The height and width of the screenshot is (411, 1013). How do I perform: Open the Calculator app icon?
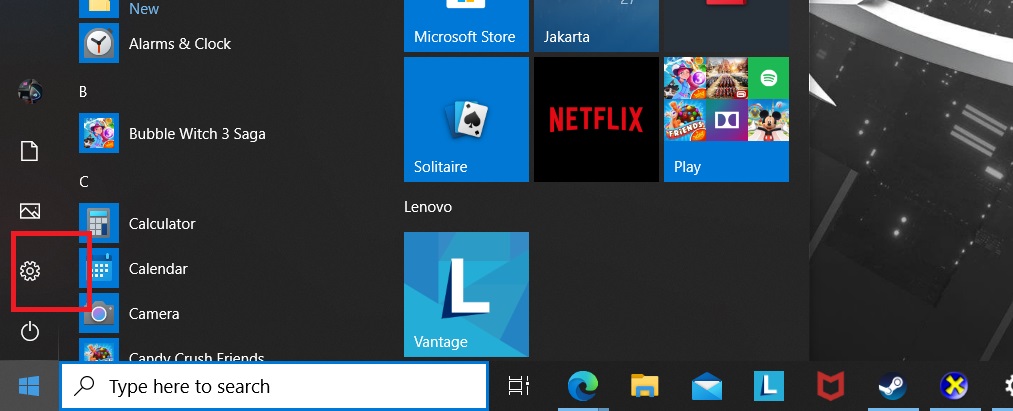click(x=99, y=223)
